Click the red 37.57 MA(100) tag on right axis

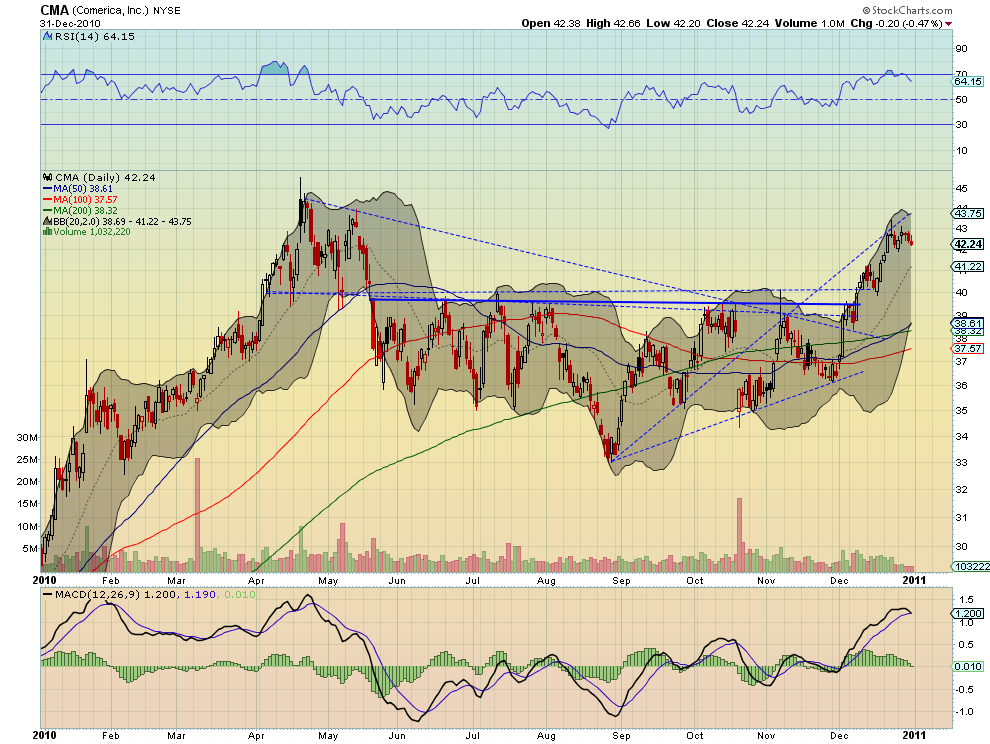(x=968, y=348)
